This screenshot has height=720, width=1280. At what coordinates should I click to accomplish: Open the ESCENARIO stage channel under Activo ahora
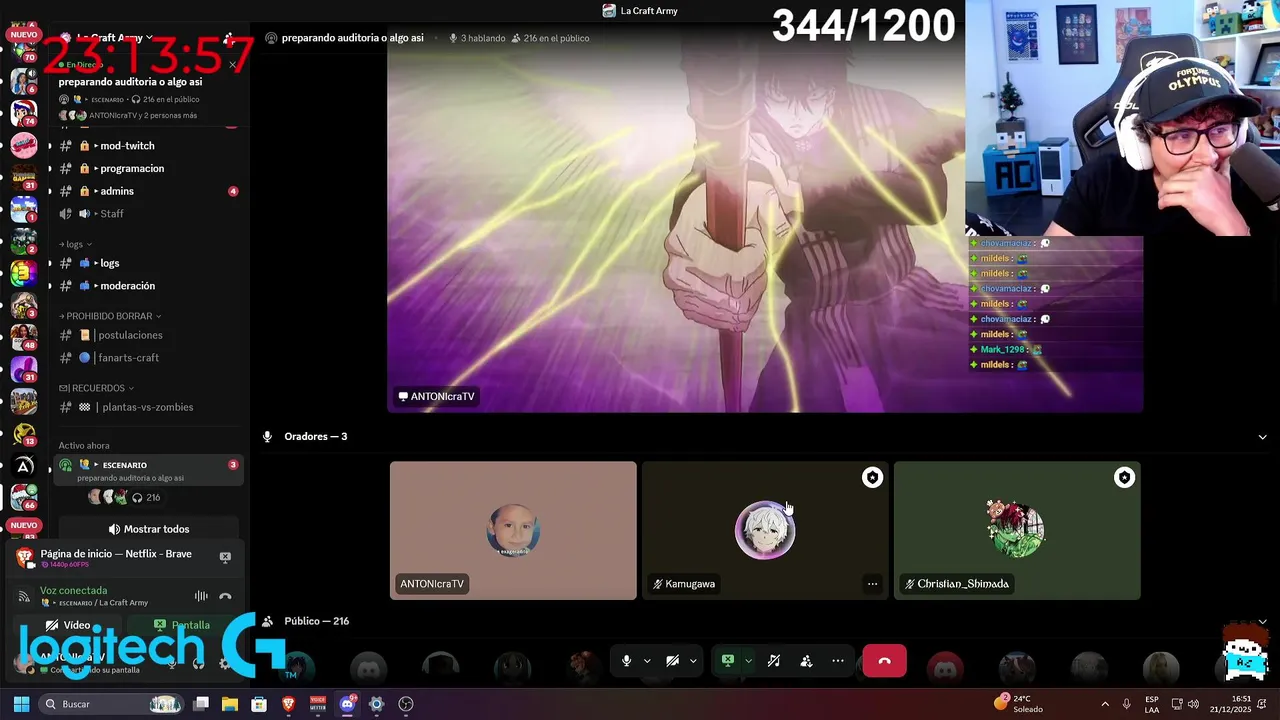[149, 470]
